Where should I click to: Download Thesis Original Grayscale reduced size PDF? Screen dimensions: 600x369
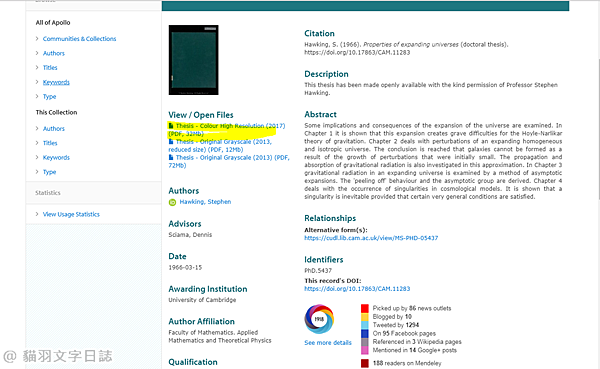(220, 145)
